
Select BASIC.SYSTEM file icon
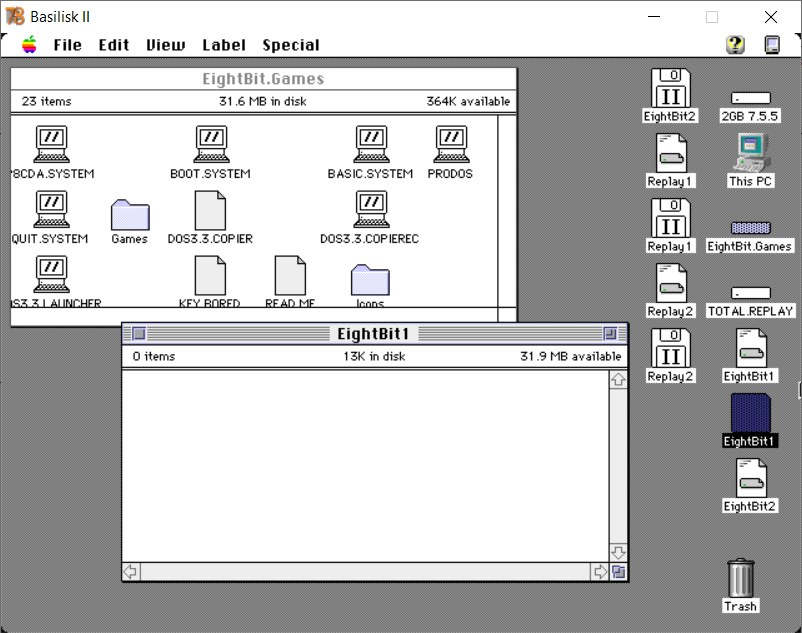372,145
